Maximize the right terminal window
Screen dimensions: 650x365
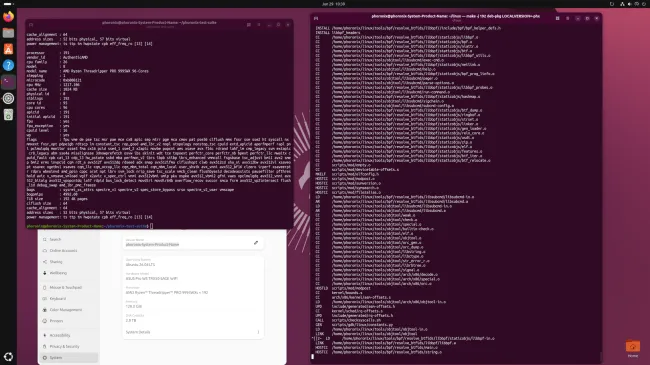[x=587, y=18]
